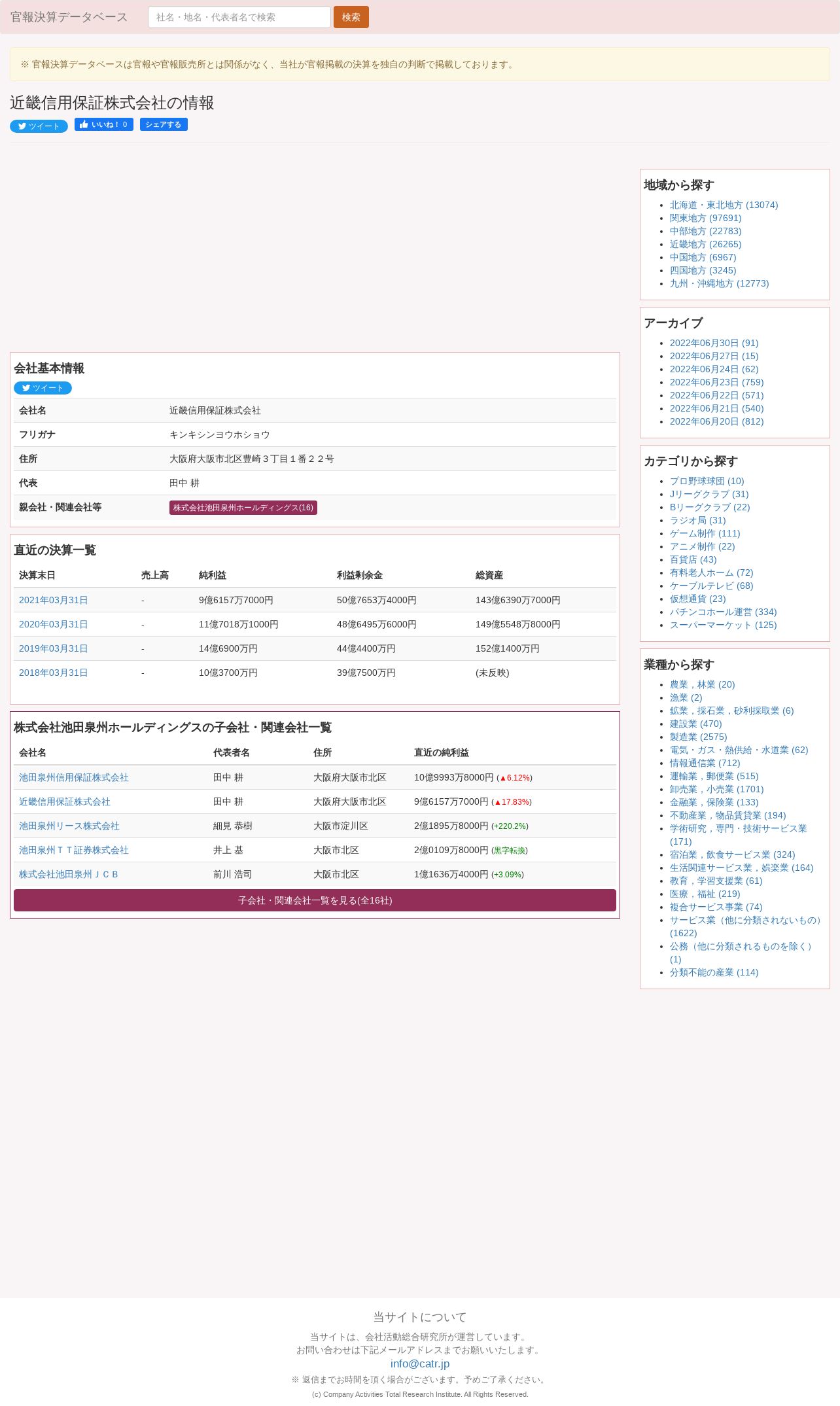Open the 2022年06月20日 archive
The width and height of the screenshot is (840, 1406).
(717, 421)
